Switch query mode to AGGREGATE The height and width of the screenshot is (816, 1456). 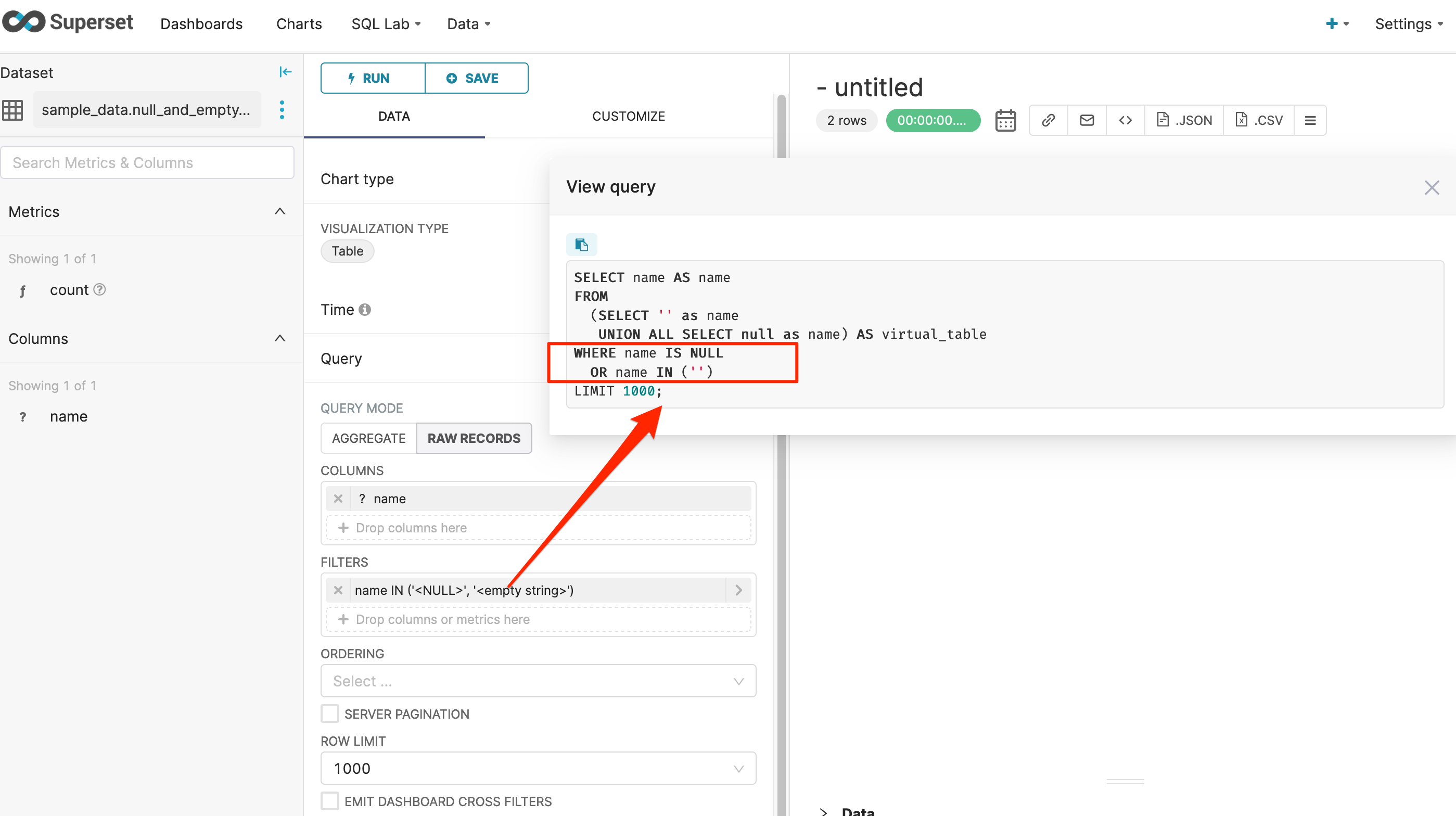pos(368,438)
